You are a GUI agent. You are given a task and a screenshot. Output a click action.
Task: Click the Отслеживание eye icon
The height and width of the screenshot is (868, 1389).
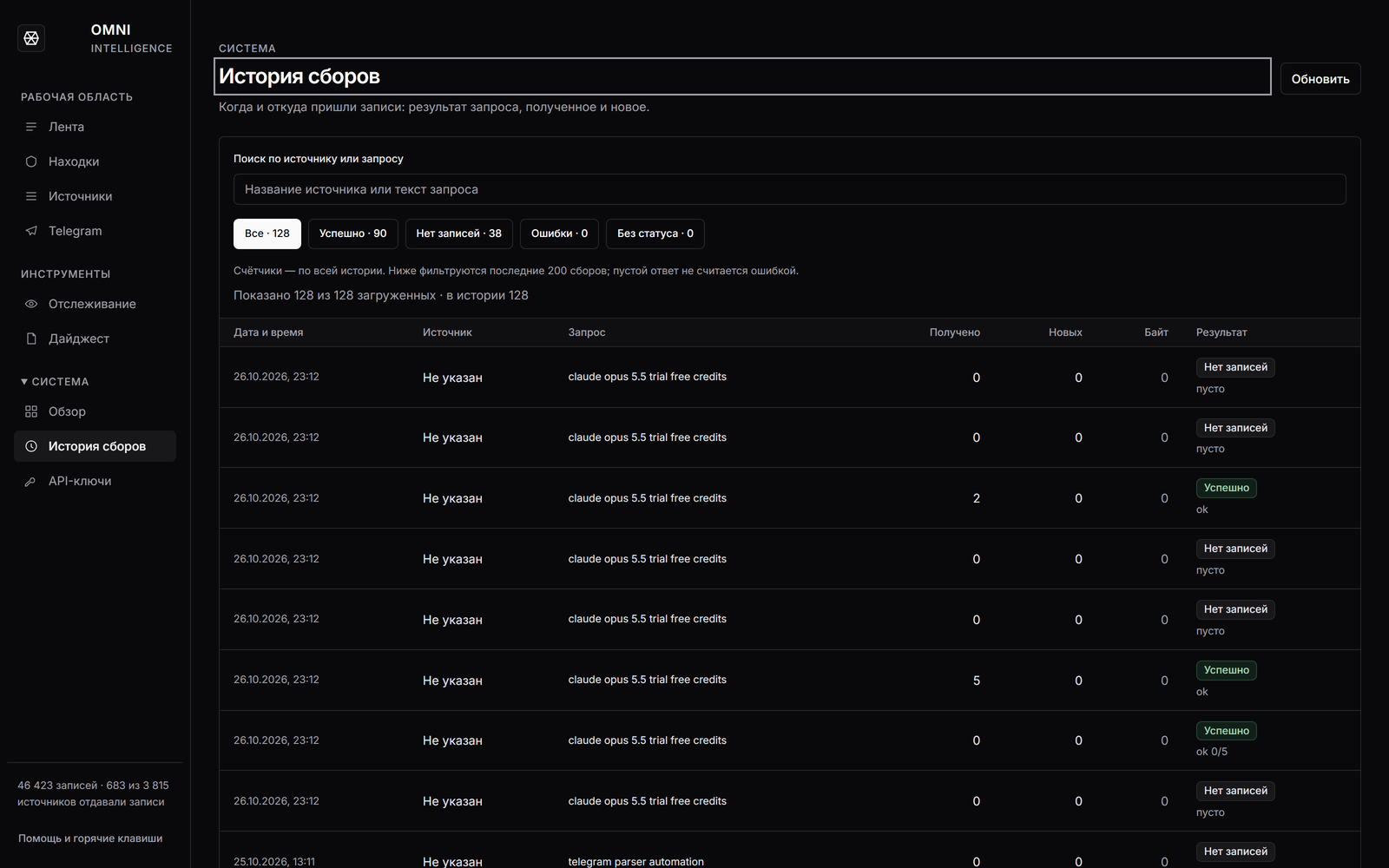31,304
